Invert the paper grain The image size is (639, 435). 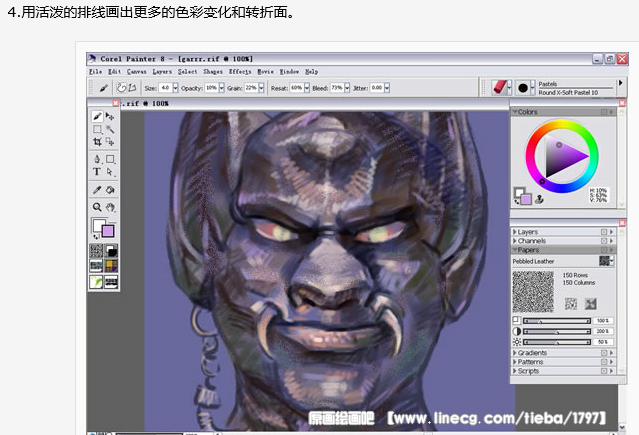tap(591, 303)
